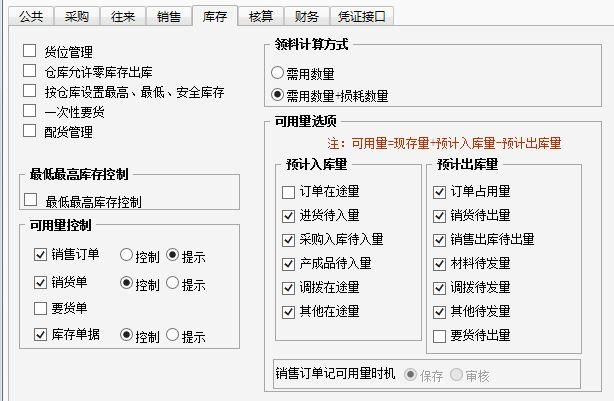Click the 库存 tab
Viewport: 614px width, 401px height.
[215, 16]
